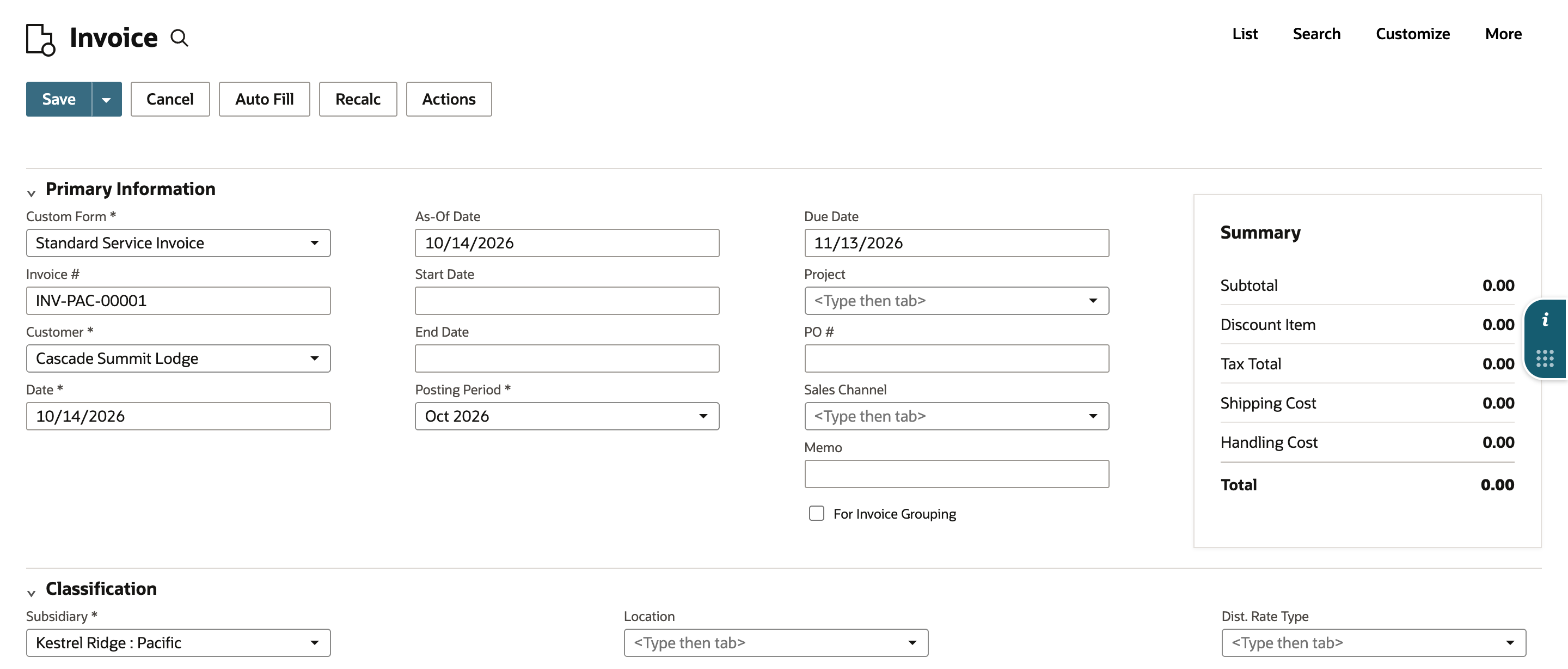Open the Search menu item

1316,34
